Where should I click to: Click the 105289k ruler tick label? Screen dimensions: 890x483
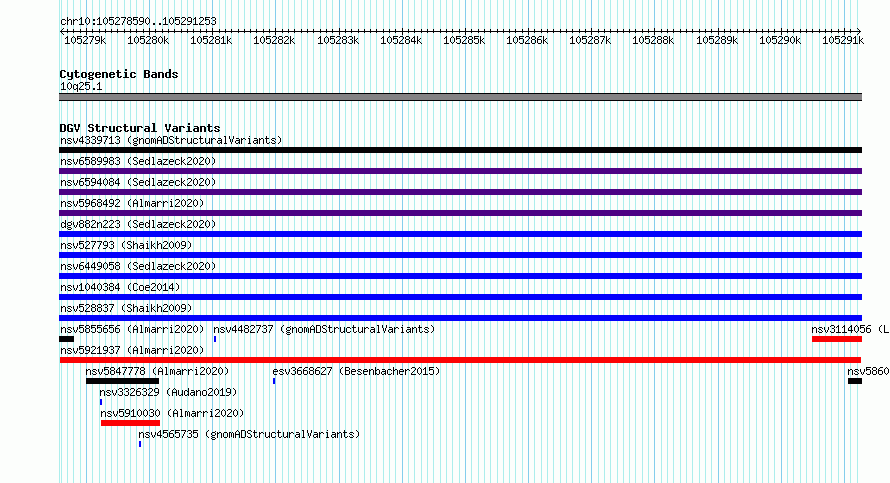717,40
